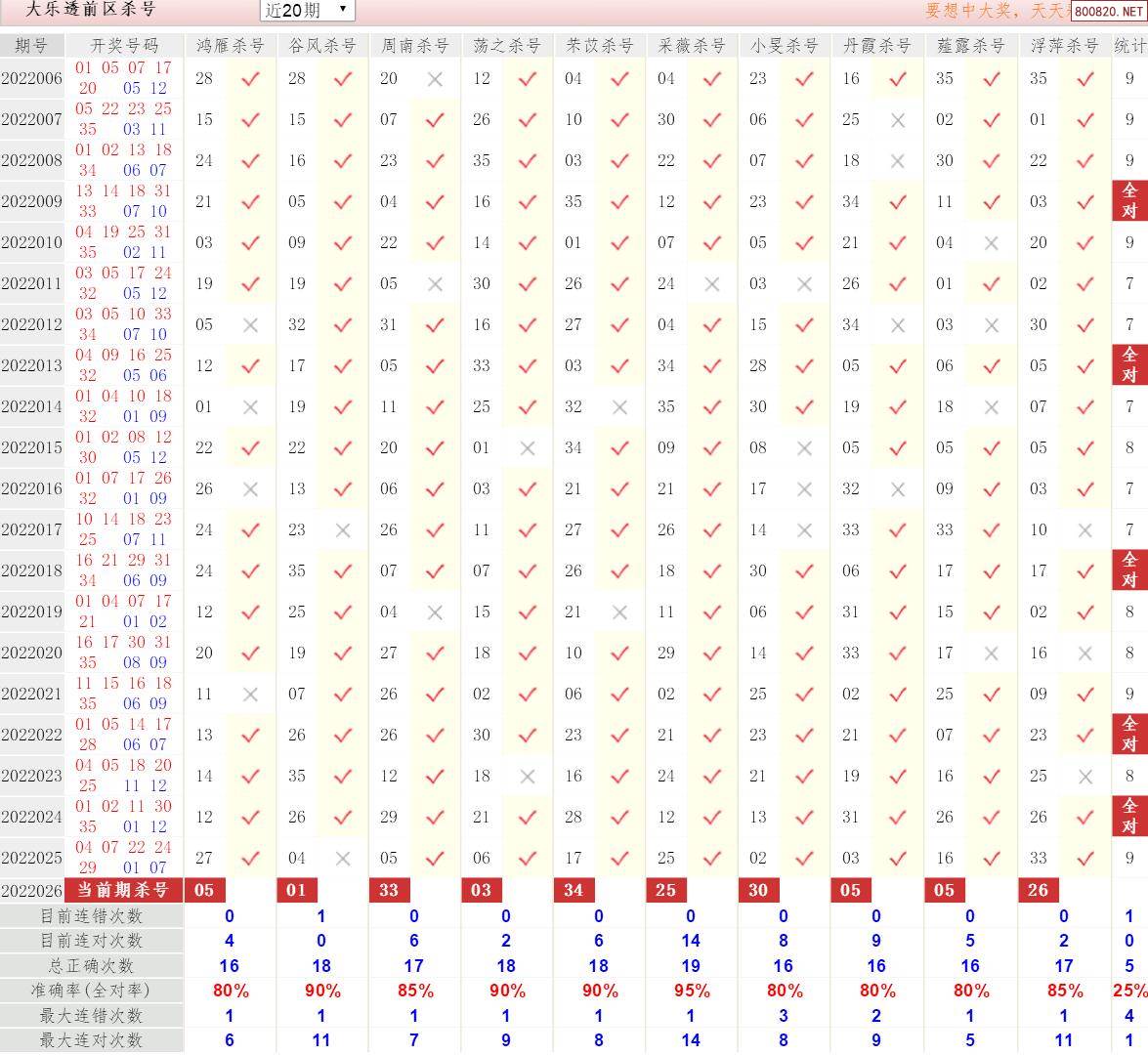Click the red 33 box under 周南杀号
This screenshot has width=1148, height=1055.
(x=389, y=890)
